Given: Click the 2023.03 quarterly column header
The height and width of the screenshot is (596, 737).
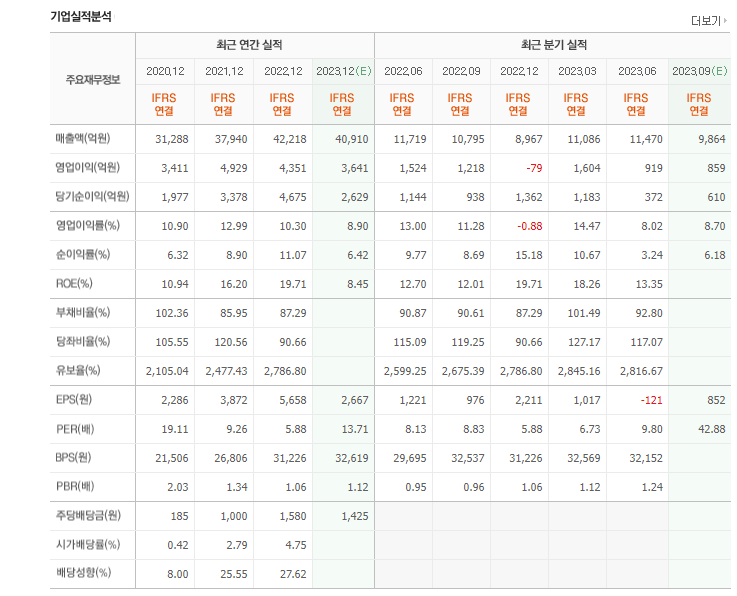Looking at the screenshot, I should coord(577,71).
